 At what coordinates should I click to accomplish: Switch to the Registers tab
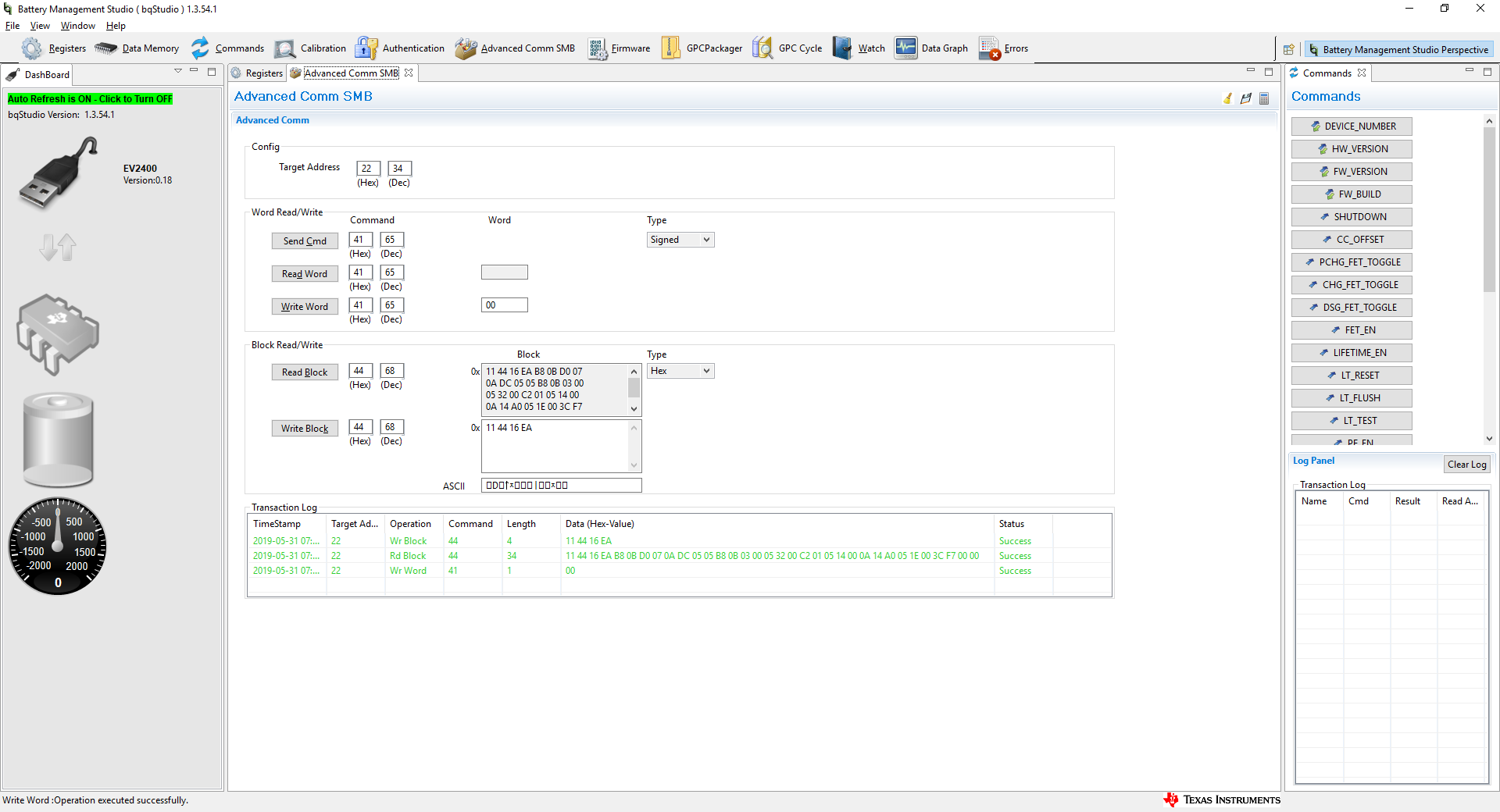pos(258,73)
